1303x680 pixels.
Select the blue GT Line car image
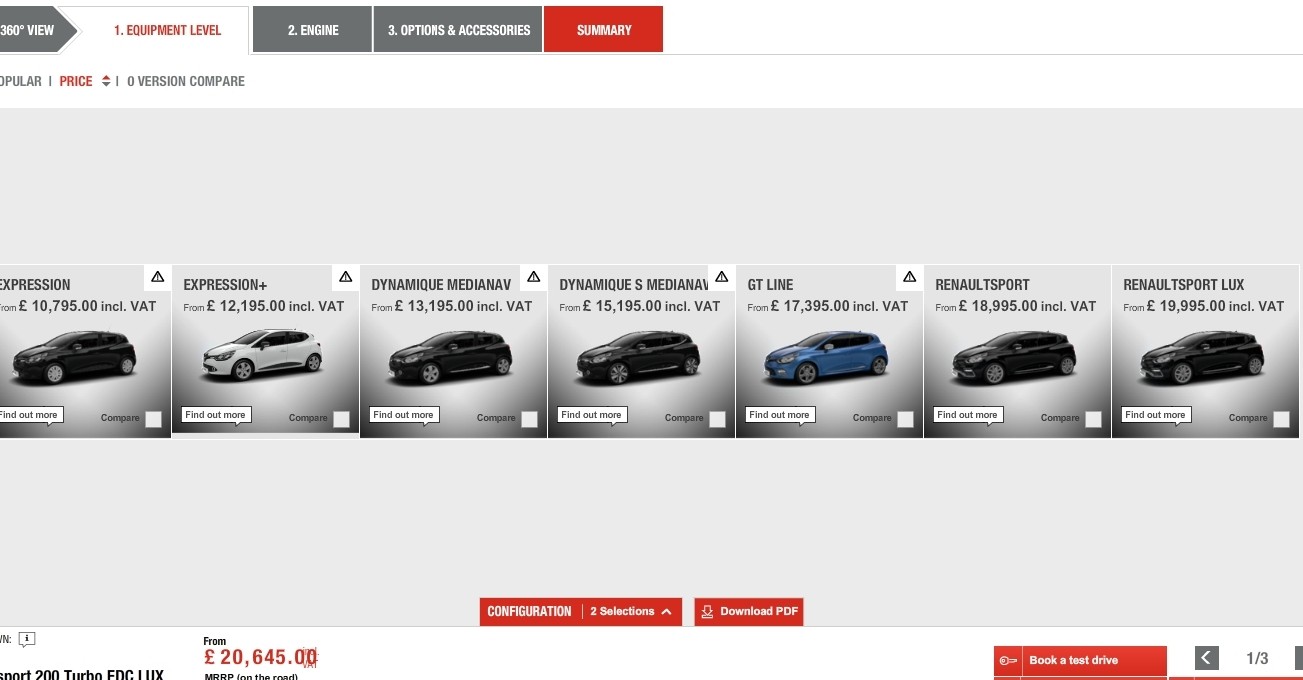(826, 358)
